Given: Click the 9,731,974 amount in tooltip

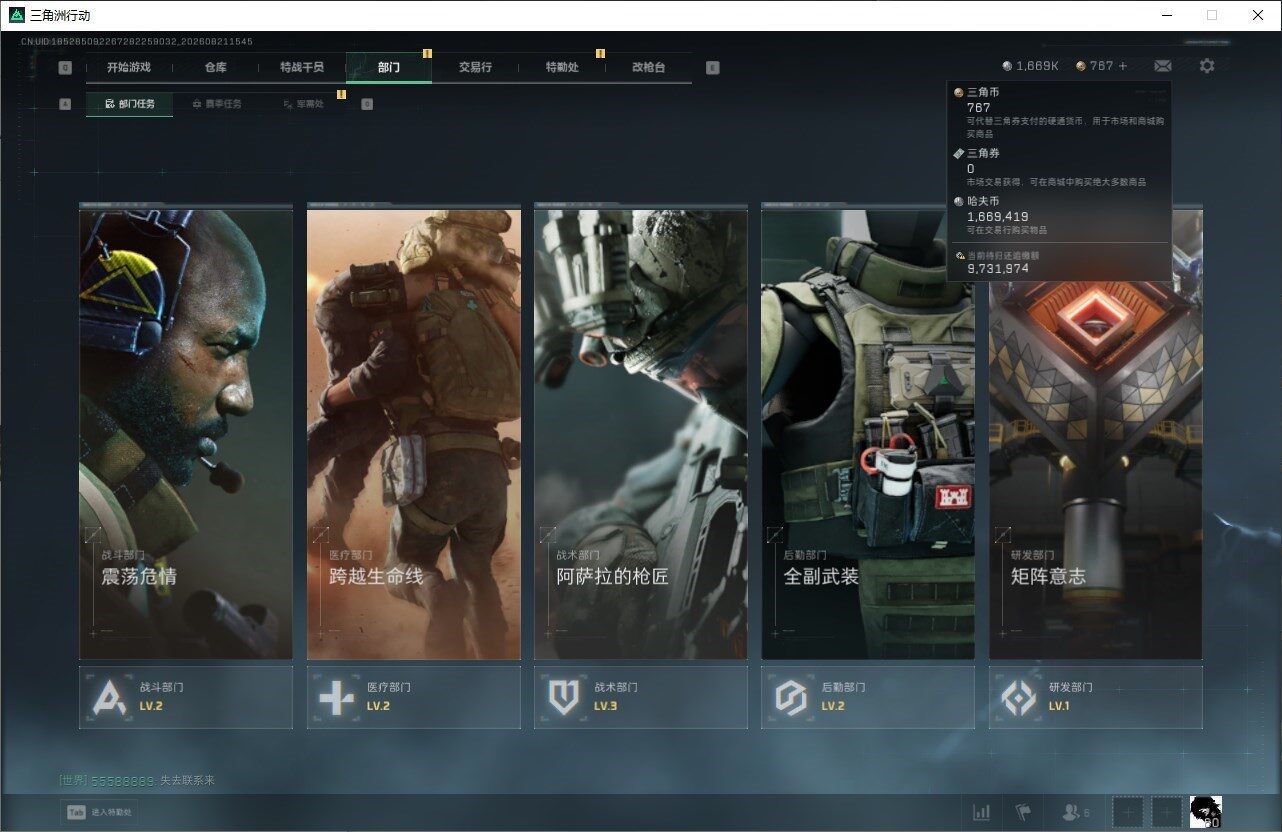Looking at the screenshot, I should click(998, 269).
